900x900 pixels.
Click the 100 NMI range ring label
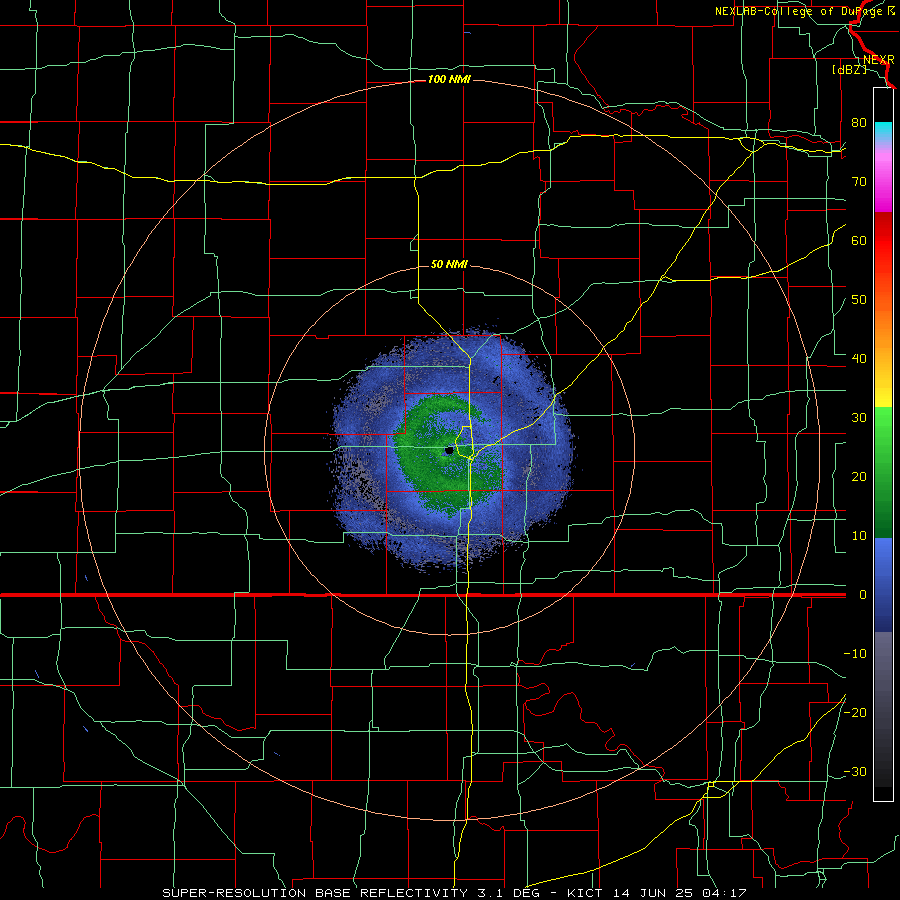[449, 79]
